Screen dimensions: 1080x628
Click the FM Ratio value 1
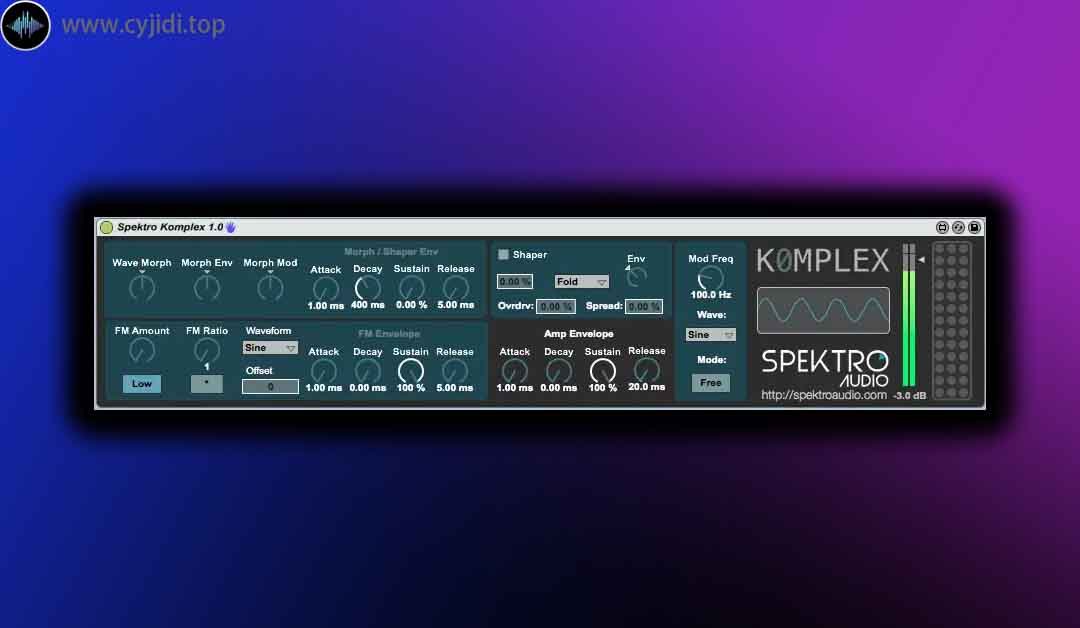click(207, 367)
